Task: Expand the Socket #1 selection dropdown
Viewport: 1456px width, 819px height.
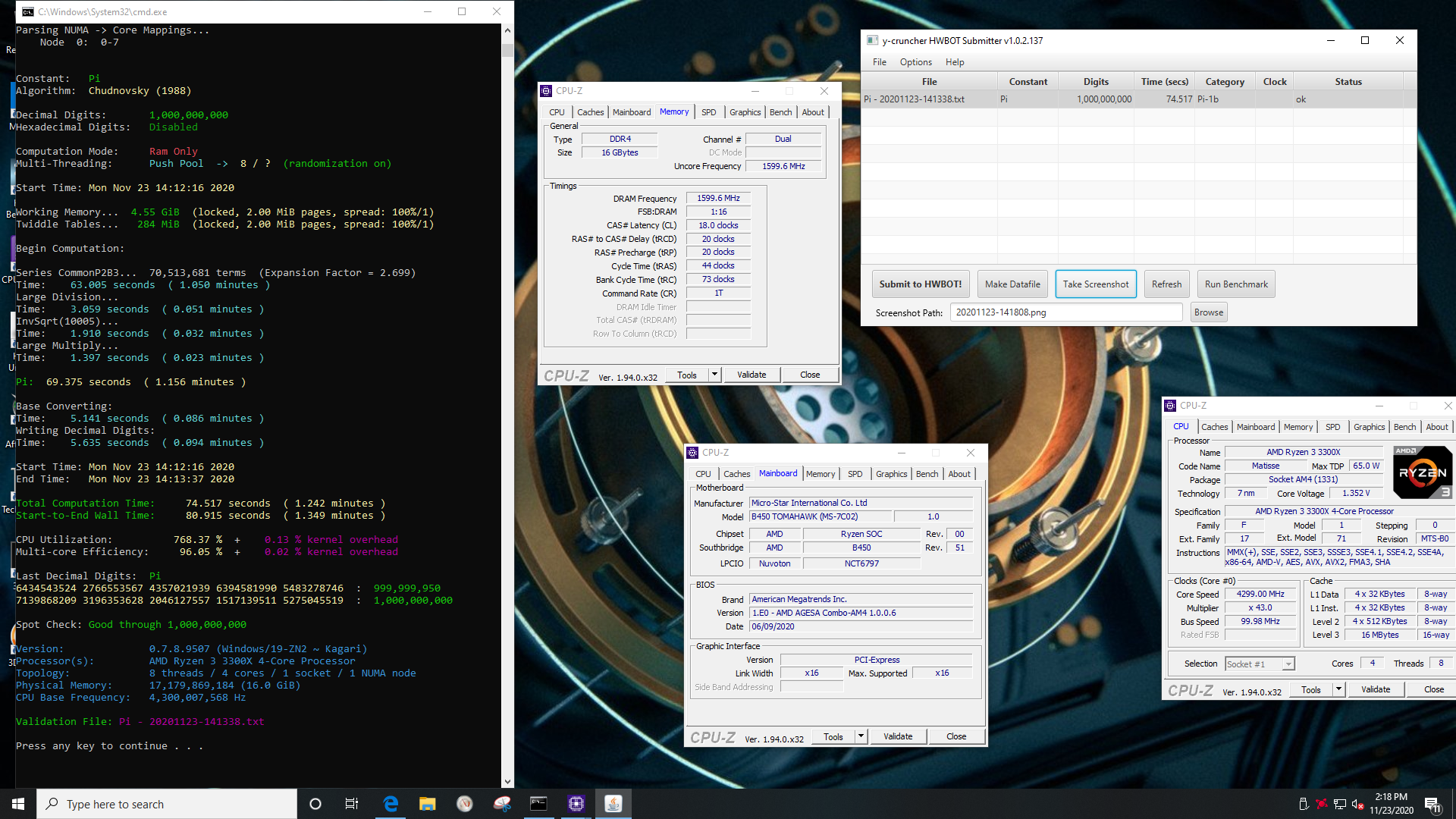Action: [x=1288, y=664]
